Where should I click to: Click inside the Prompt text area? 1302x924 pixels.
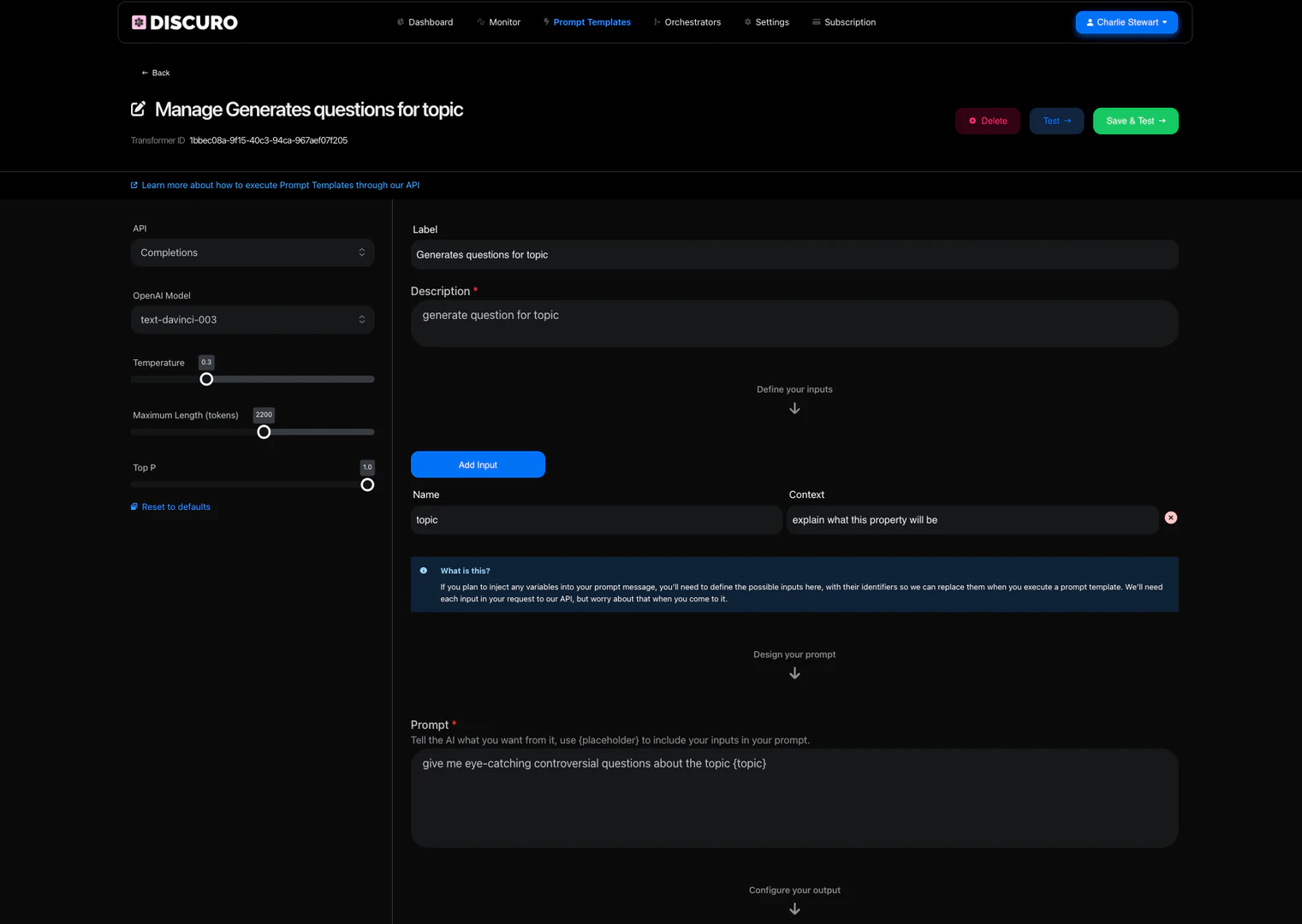coord(794,796)
